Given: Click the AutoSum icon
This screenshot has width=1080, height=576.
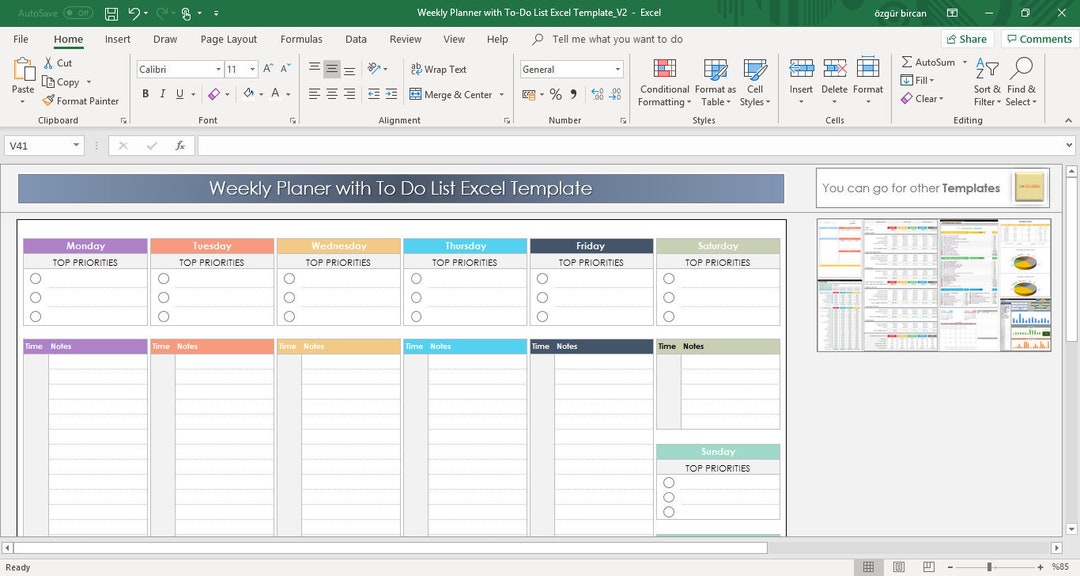Looking at the screenshot, I should click(x=906, y=61).
